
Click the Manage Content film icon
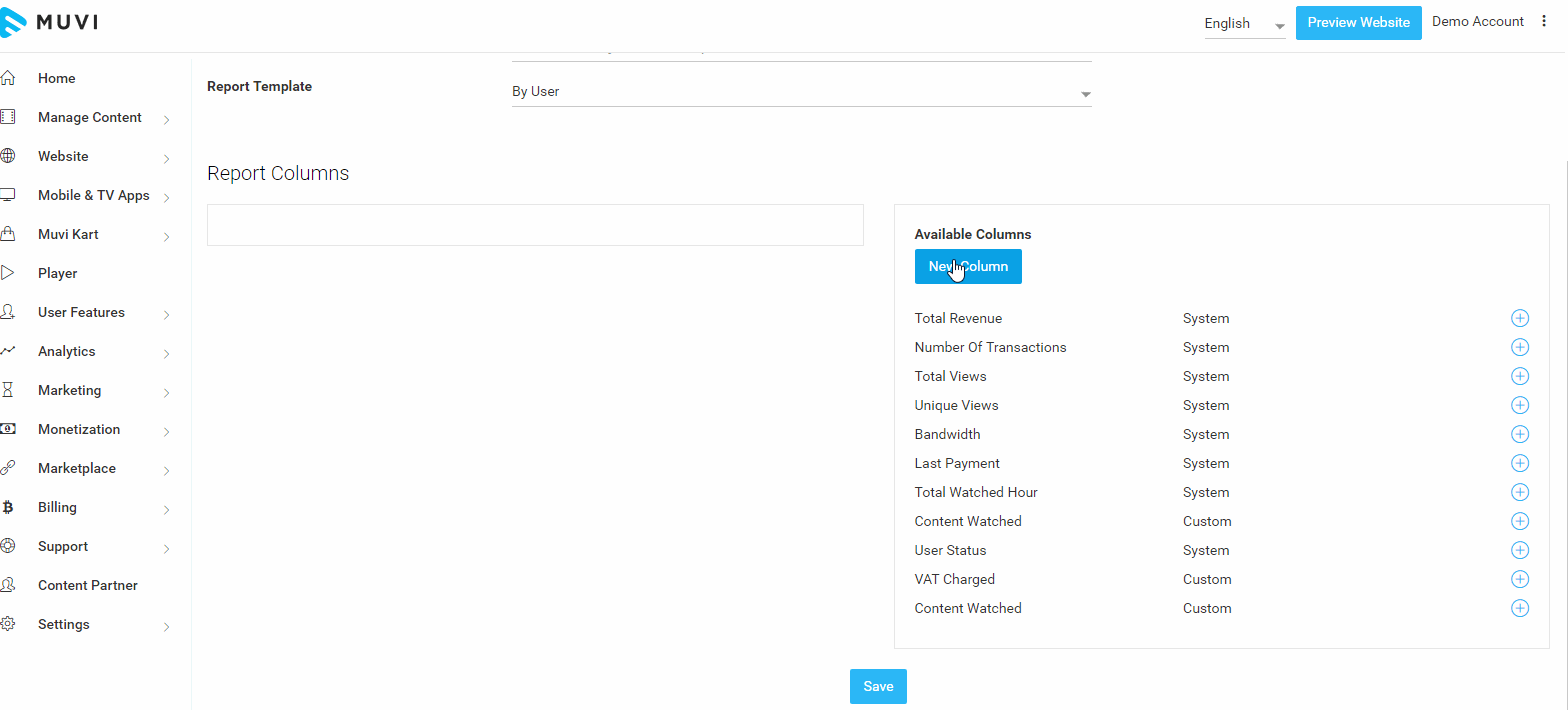(8, 117)
